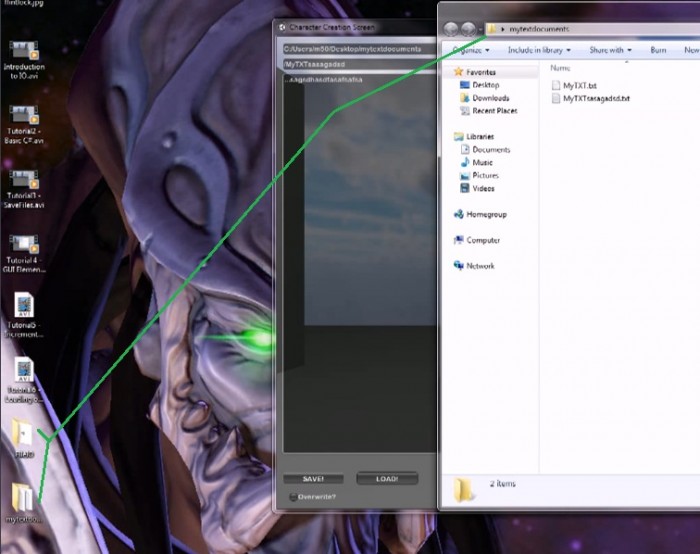The height and width of the screenshot is (554, 700).
Task: Click the SAVE! button
Action: [x=313, y=479]
